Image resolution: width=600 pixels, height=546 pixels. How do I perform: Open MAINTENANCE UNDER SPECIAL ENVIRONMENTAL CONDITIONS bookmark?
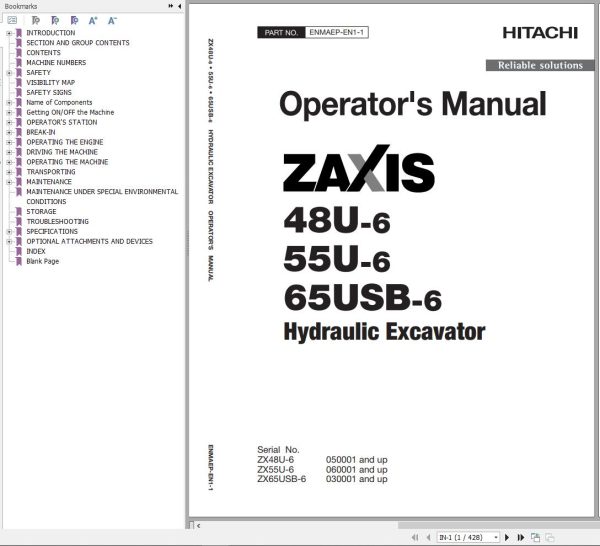pyautogui.click(x=102, y=197)
